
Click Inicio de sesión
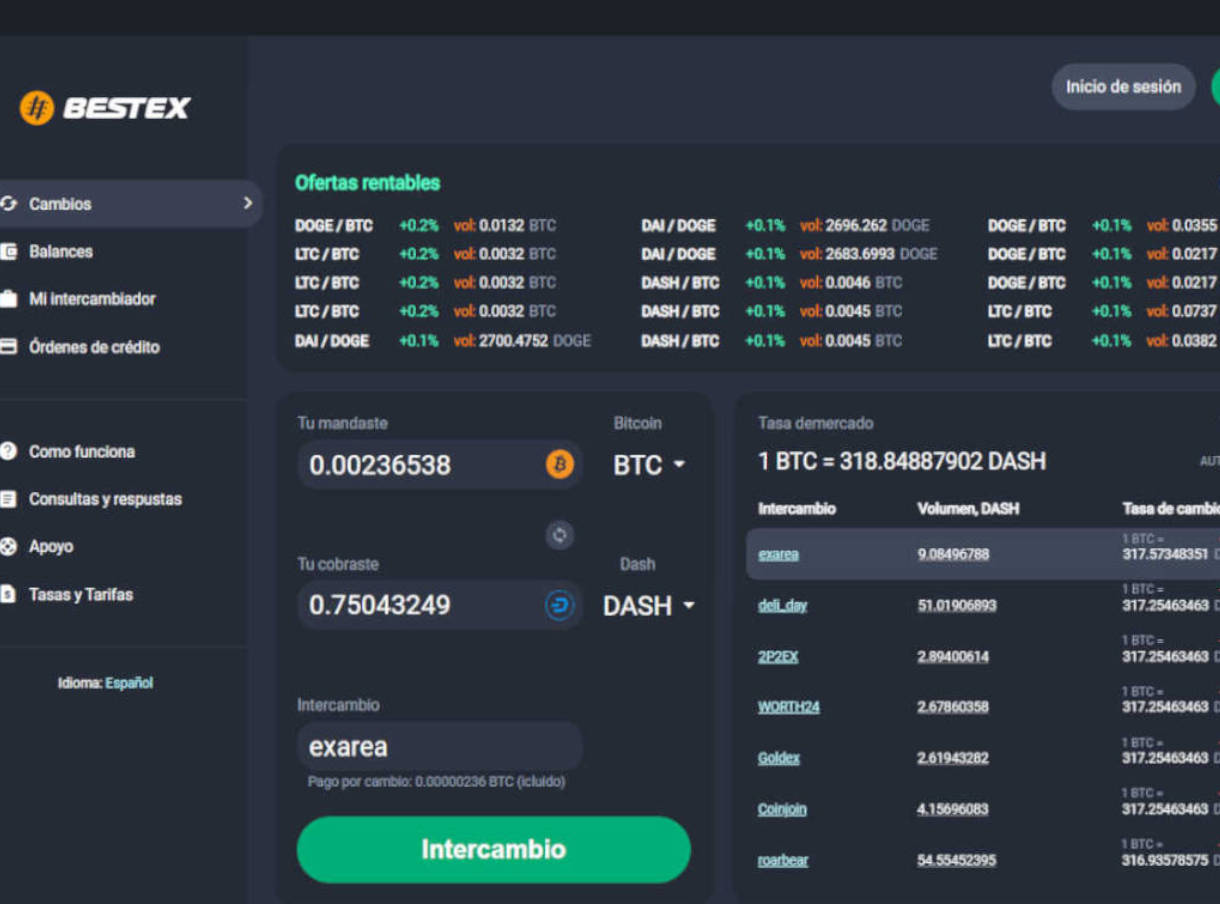[x=1123, y=87]
